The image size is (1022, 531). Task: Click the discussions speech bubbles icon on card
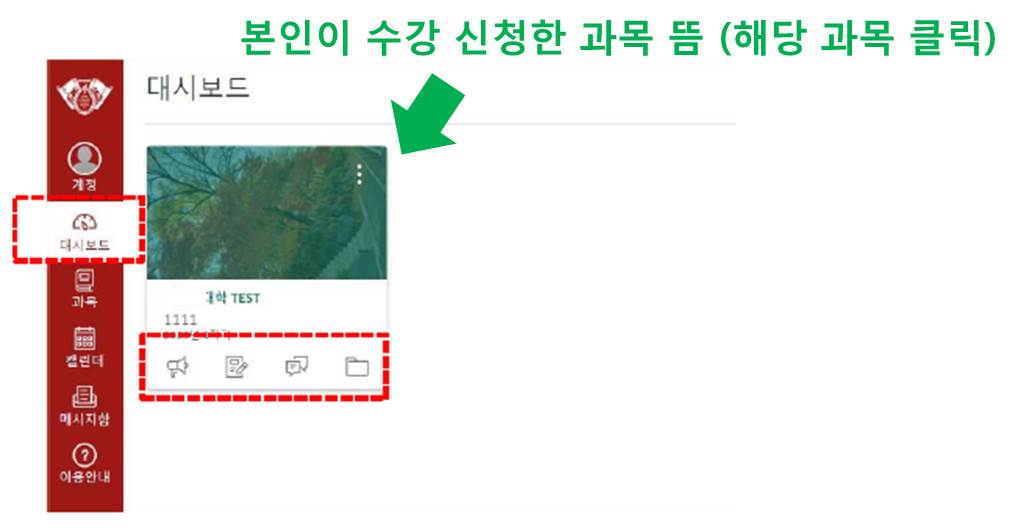pos(297,367)
